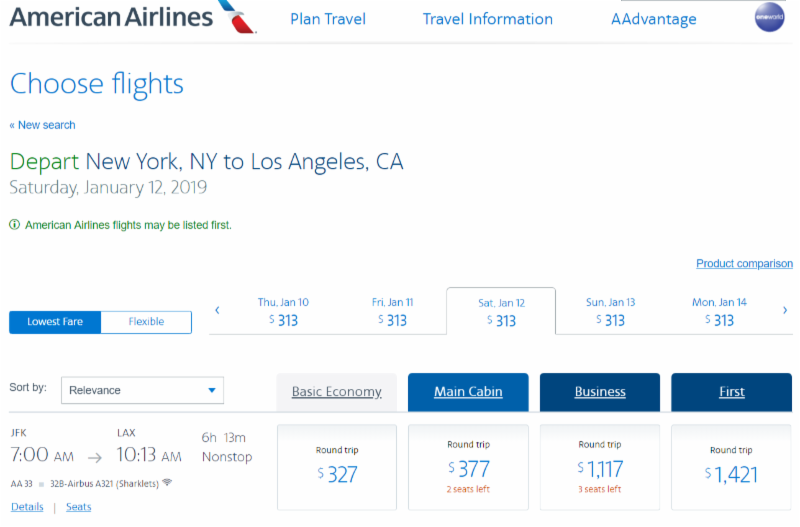Screen dimensions: 800x527
Task: Open the Travel Information menu
Action: [x=488, y=19]
